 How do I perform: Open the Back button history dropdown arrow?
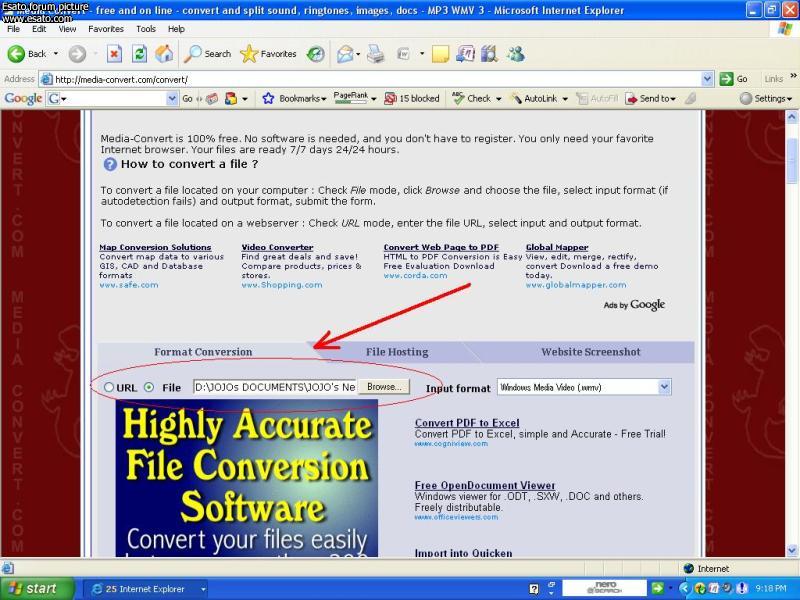pos(56,54)
